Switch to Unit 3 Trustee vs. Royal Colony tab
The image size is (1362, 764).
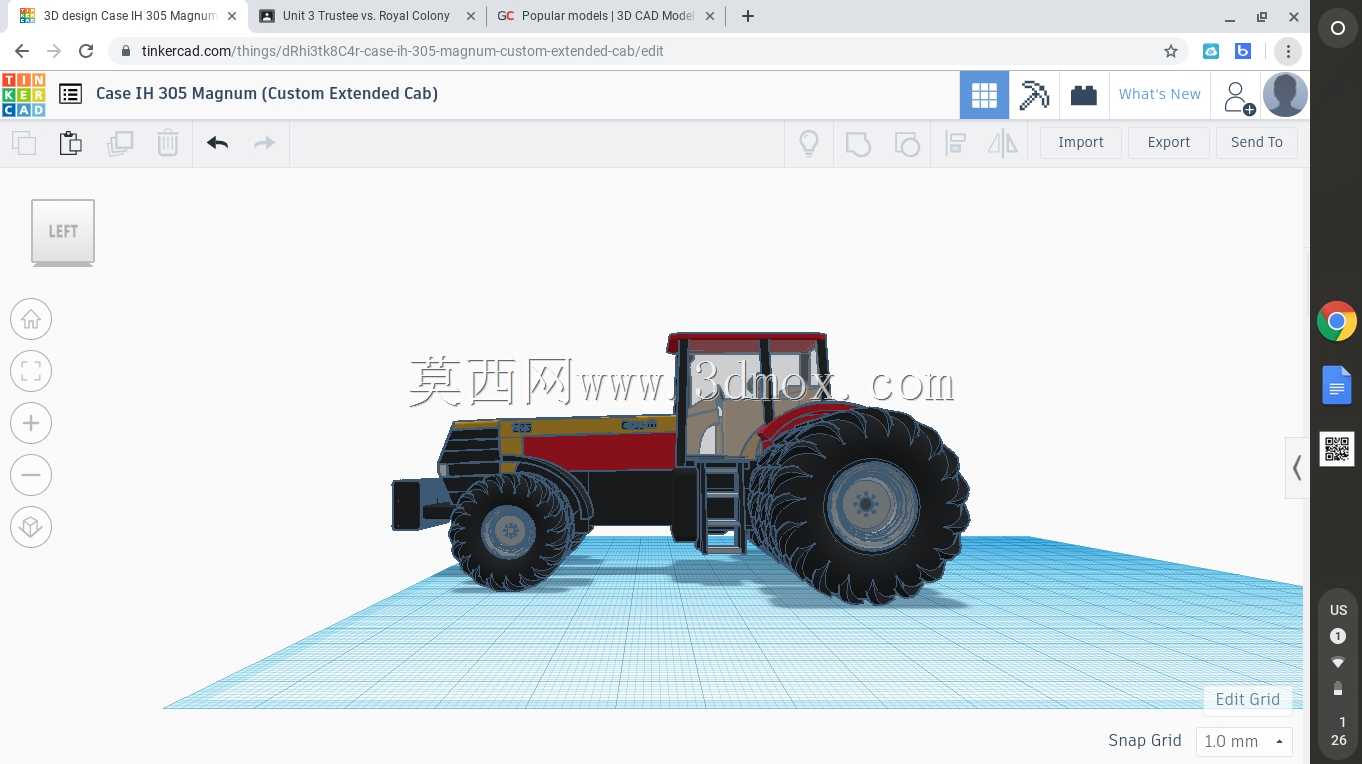366,16
